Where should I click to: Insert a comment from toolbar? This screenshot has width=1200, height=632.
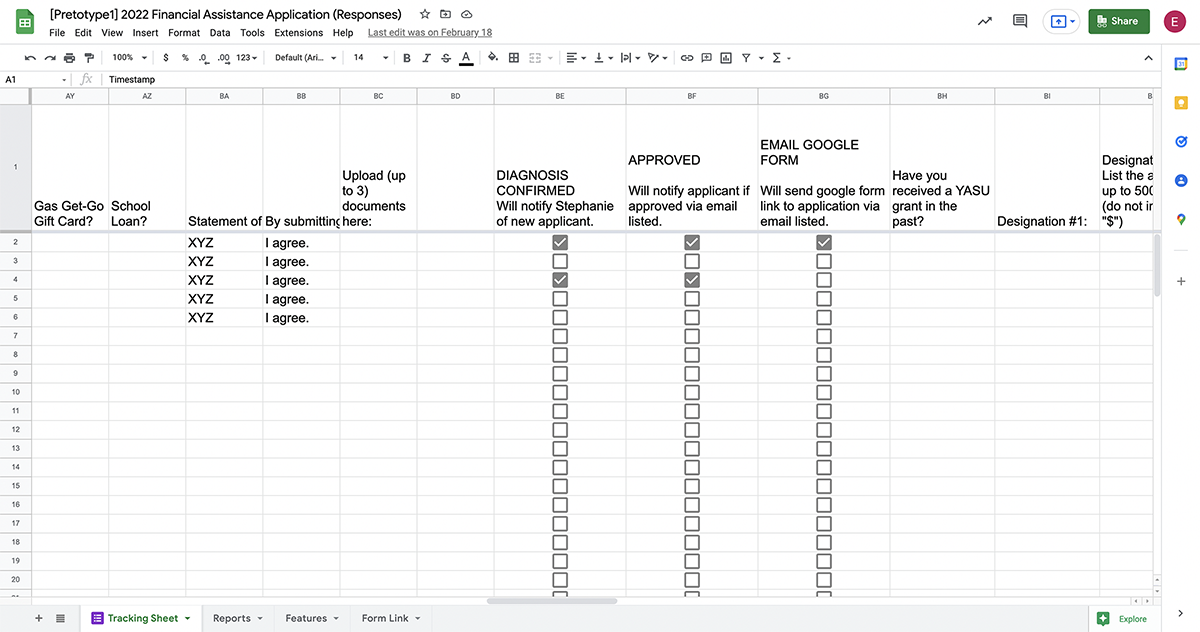[706, 58]
